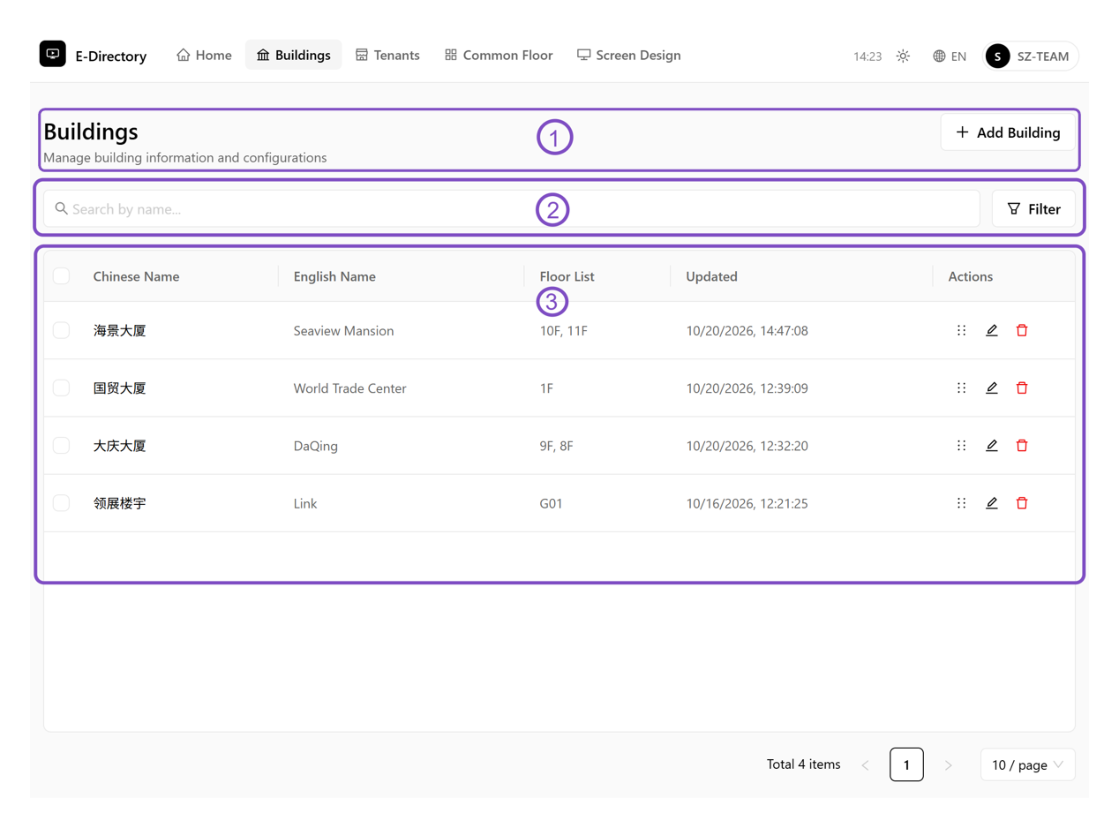Edit the Seaview Mansion building

[991, 330]
